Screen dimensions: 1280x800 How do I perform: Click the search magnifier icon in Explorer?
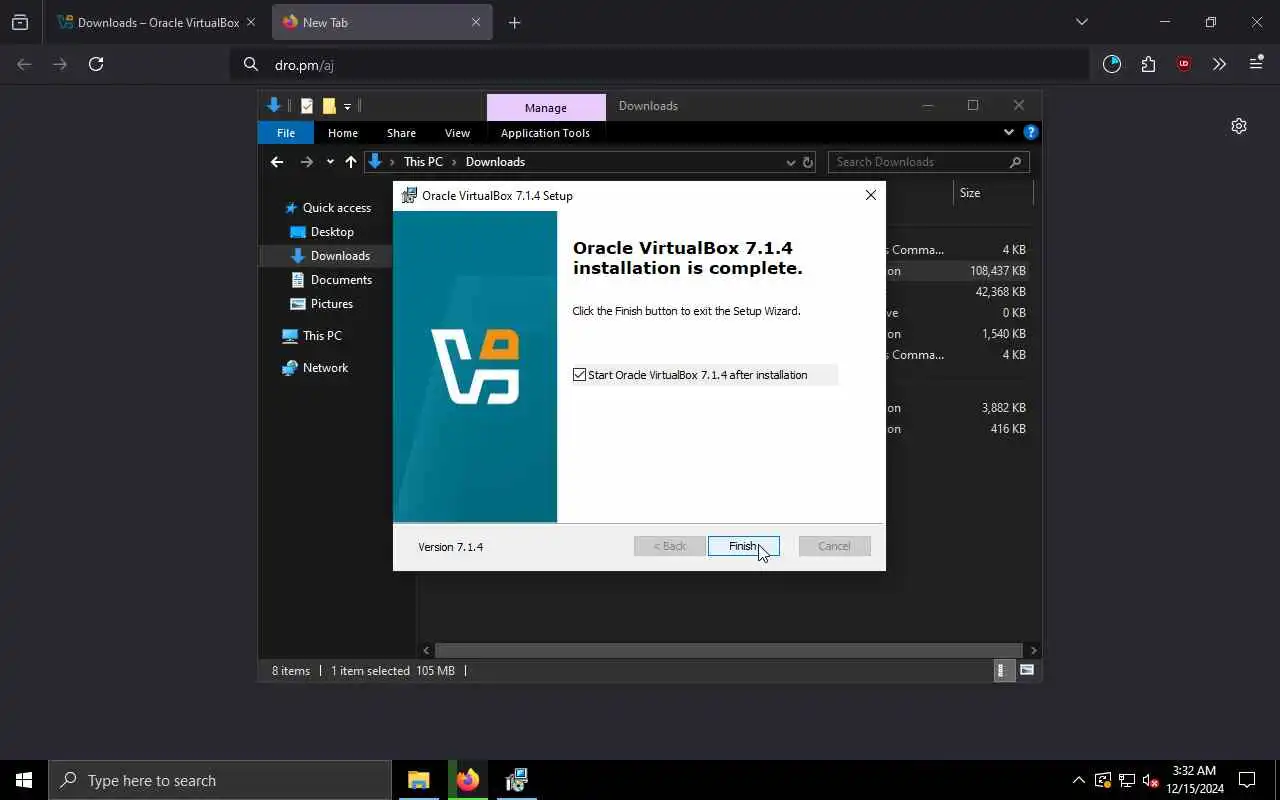1016,162
